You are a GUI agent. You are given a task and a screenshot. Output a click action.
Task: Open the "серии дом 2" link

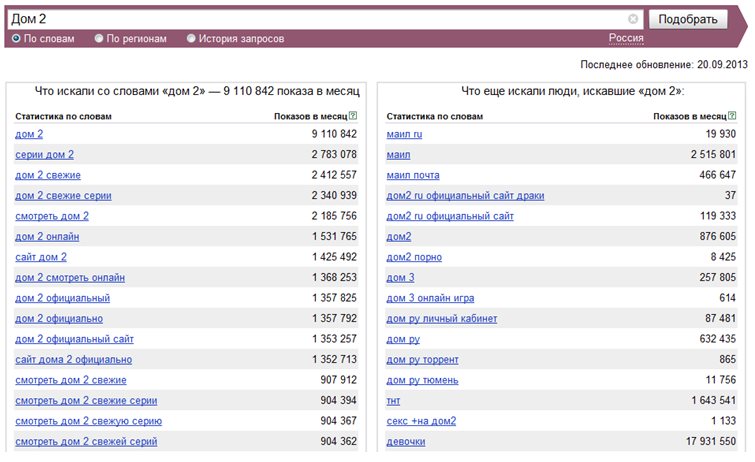coord(44,155)
